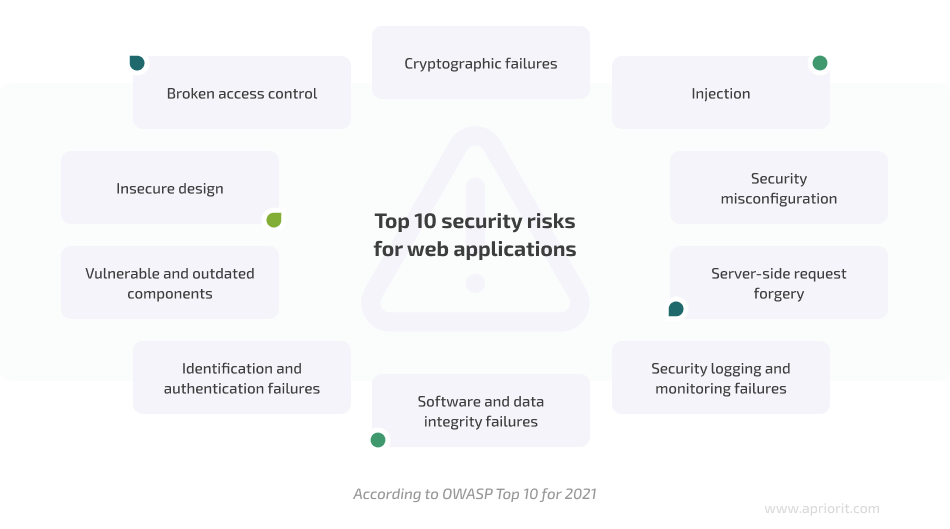Select the Security misconfiguration card
Viewport: 950px width, 529px height.
tap(779, 187)
